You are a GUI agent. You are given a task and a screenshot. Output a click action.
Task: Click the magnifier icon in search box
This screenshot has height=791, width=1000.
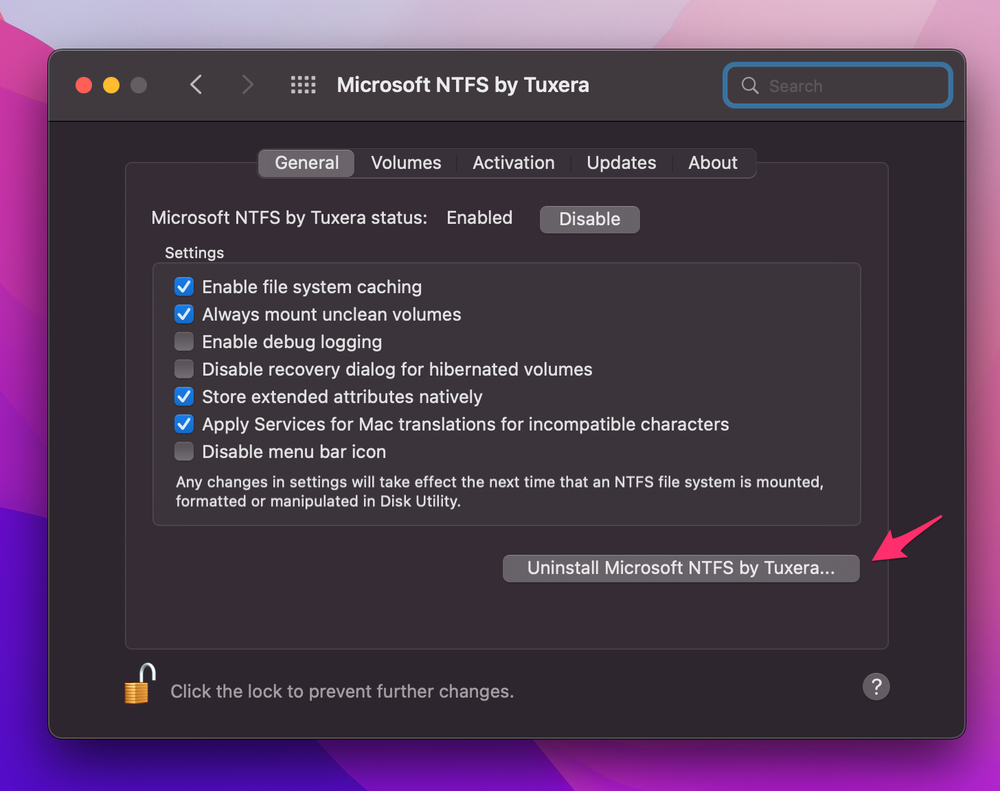click(x=750, y=85)
